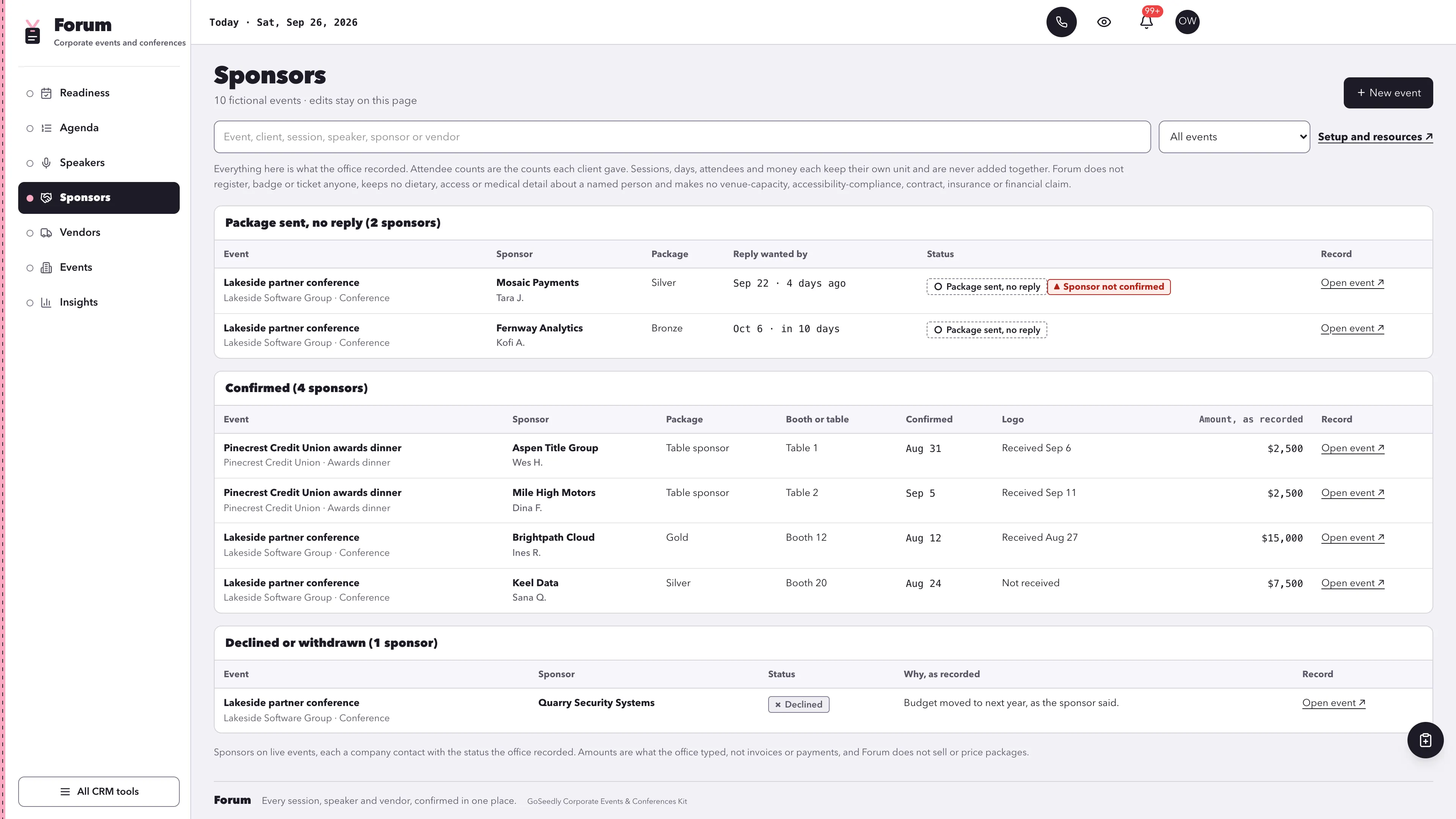Click the Sep 22 · 4 days ago date
This screenshot has width=1456, height=819.
click(x=789, y=284)
